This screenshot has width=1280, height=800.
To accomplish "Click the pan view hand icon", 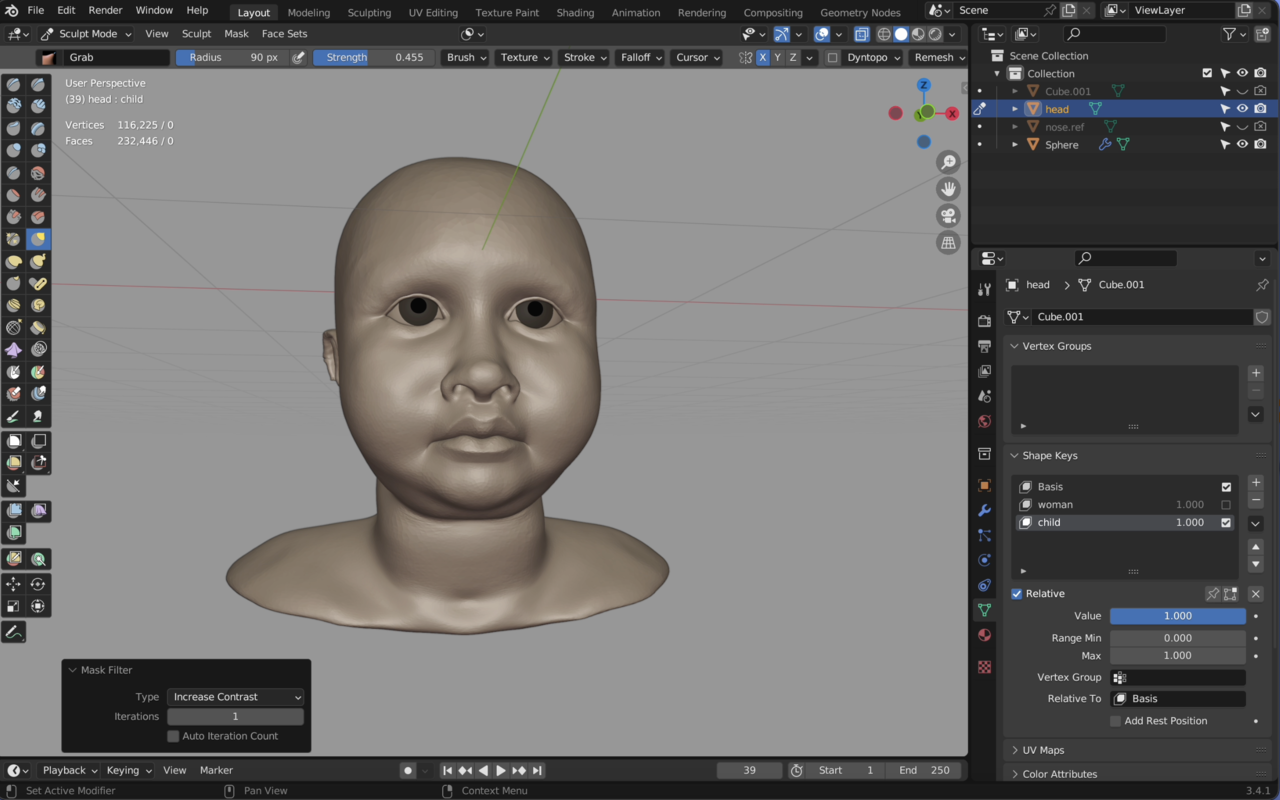I will coord(948,189).
